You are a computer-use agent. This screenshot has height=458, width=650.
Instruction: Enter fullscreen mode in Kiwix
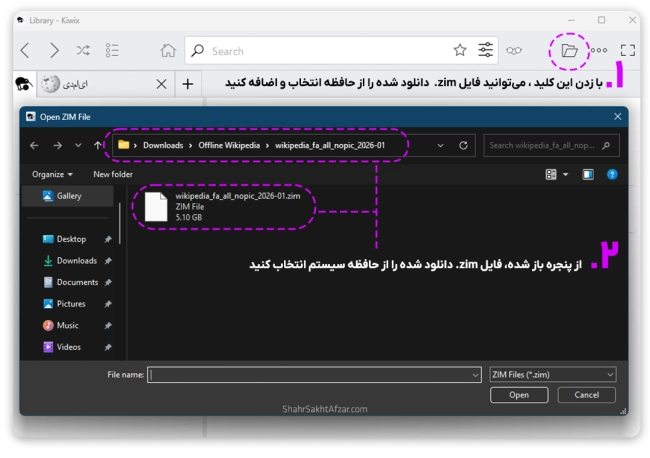click(x=628, y=51)
